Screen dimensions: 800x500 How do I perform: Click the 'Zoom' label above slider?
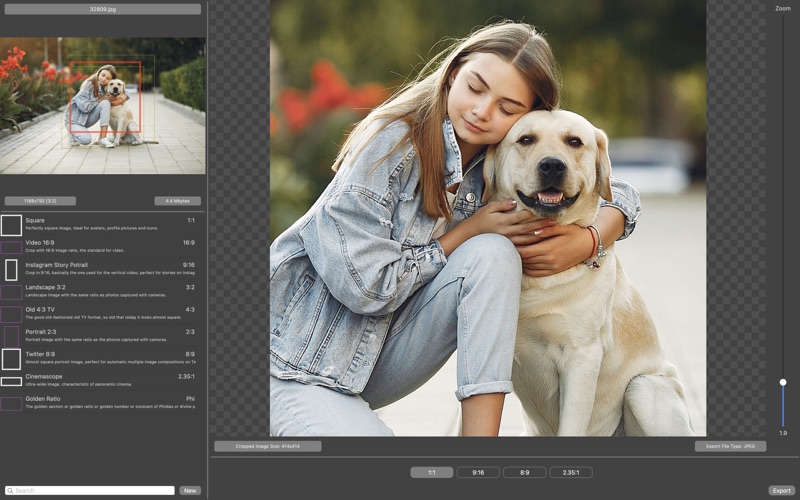pyautogui.click(x=783, y=9)
